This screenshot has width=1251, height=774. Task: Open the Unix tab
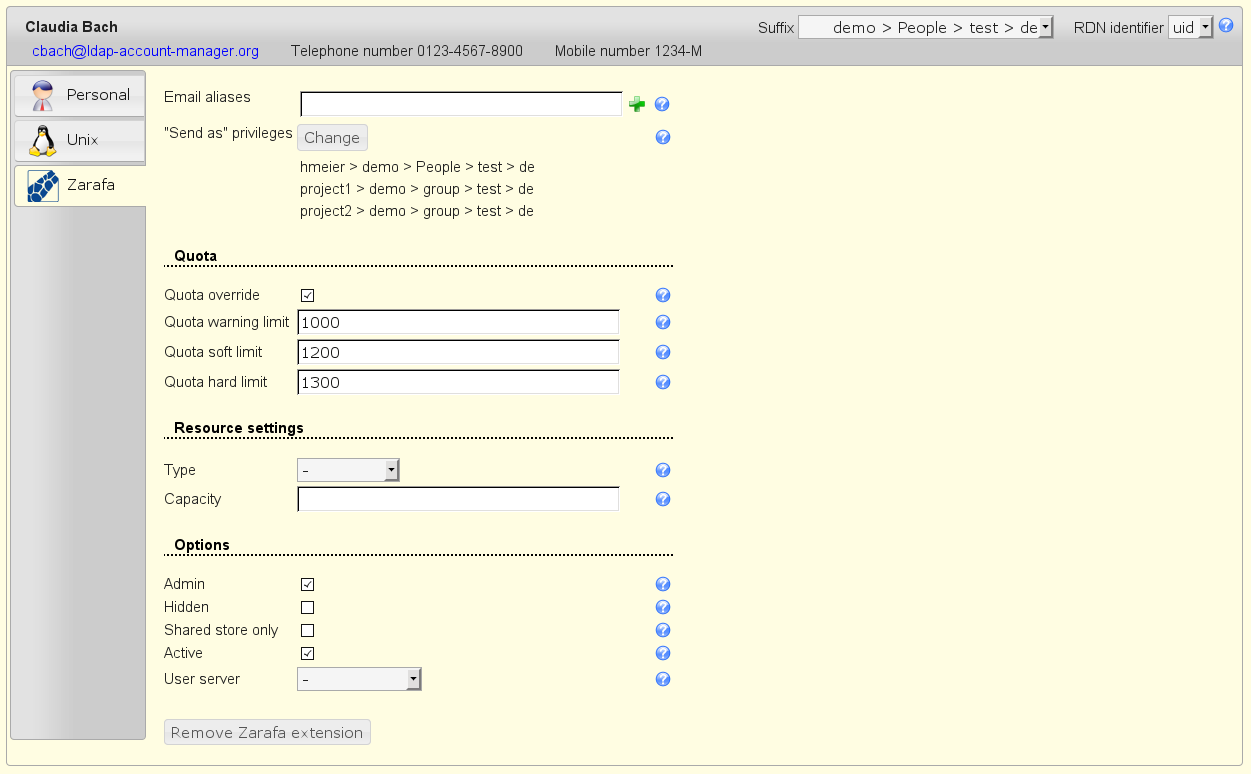(80, 140)
